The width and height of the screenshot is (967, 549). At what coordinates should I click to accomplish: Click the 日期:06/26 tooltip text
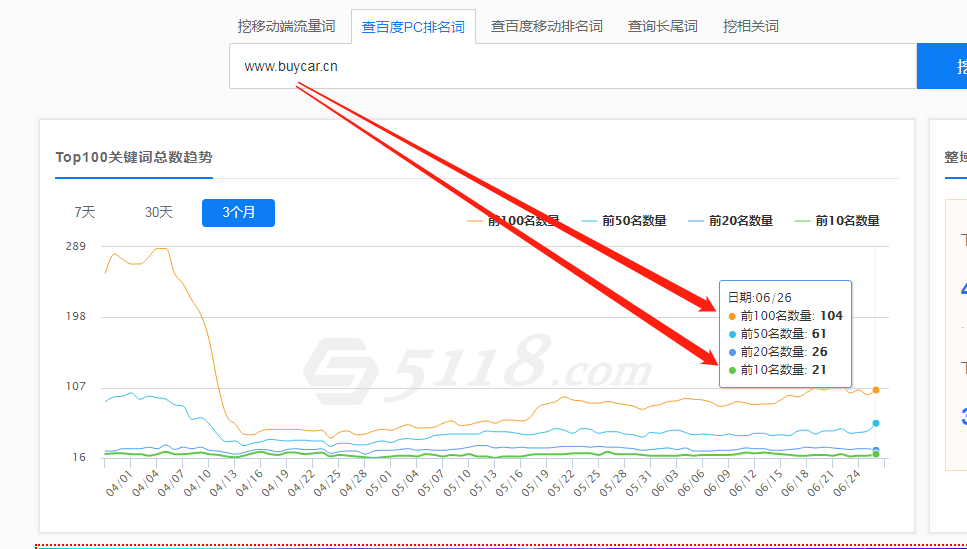coord(760,297)
